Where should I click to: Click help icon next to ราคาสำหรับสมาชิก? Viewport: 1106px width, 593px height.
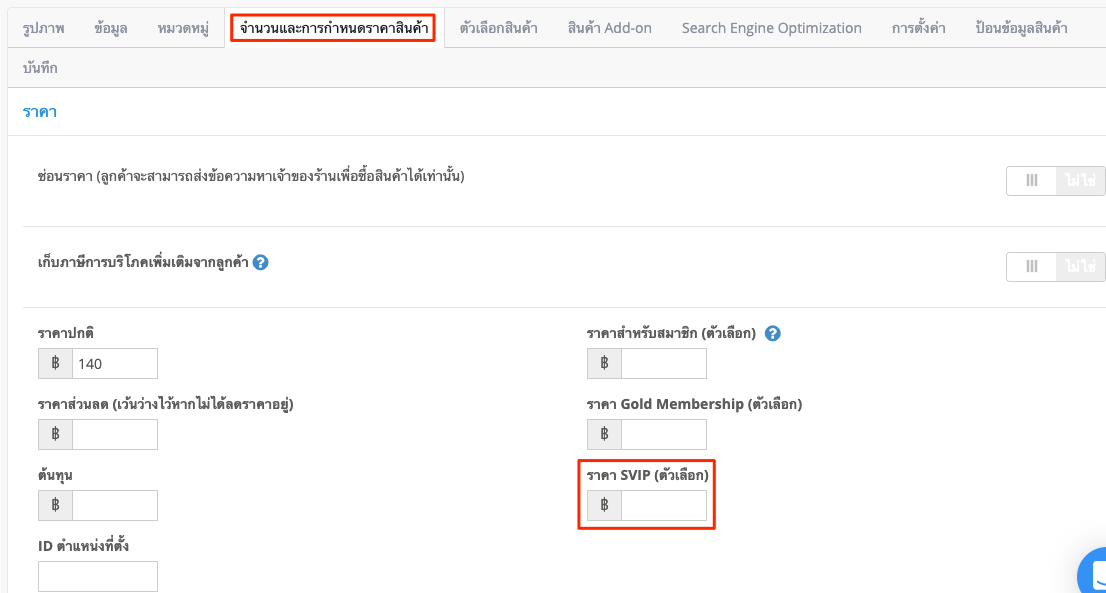tap(772, 333)
